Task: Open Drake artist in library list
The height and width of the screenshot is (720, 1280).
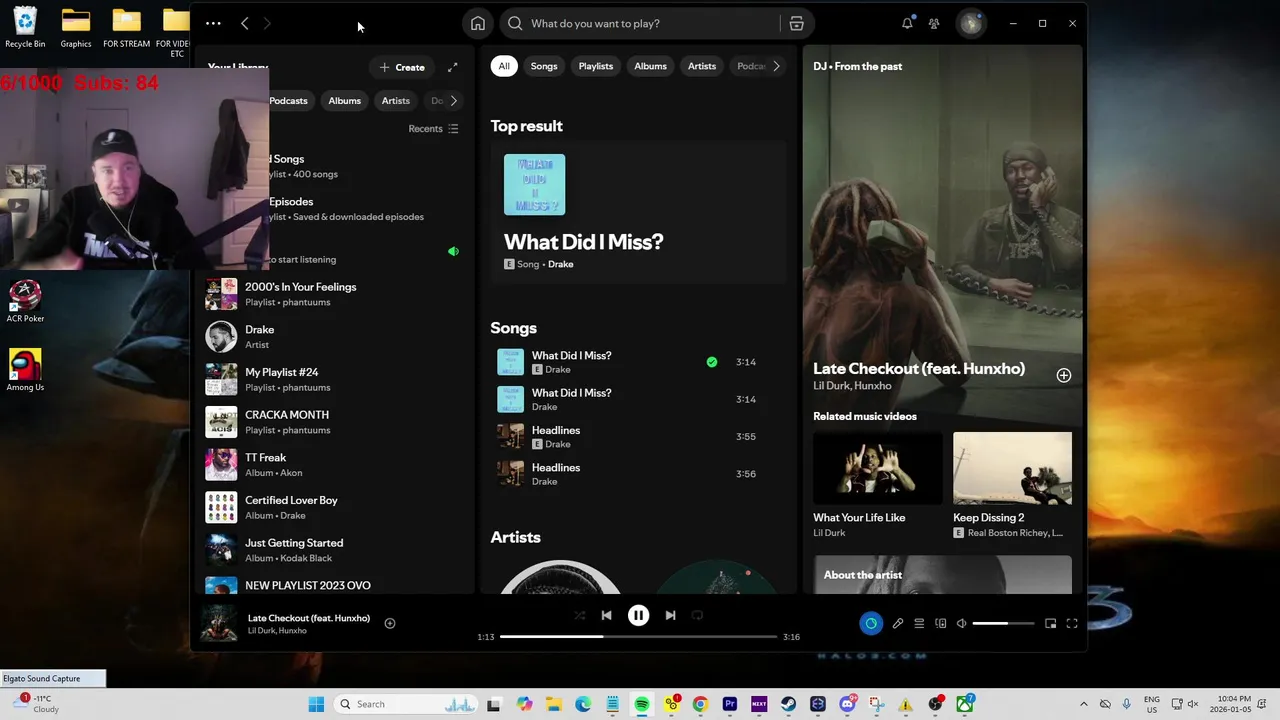Action: tap(332, 336)
